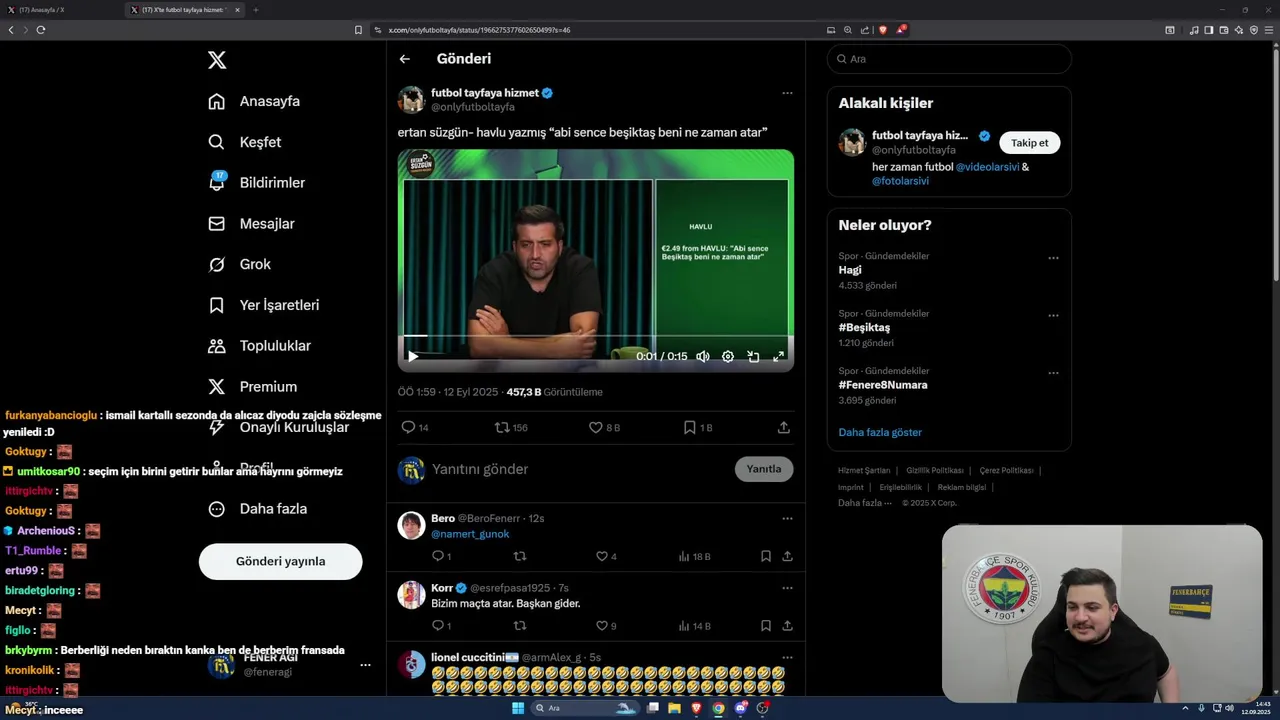Open Chrome from the taskbar
Image resolution: width=1280 pixels, height=720 pixels.
click(718, 708)
